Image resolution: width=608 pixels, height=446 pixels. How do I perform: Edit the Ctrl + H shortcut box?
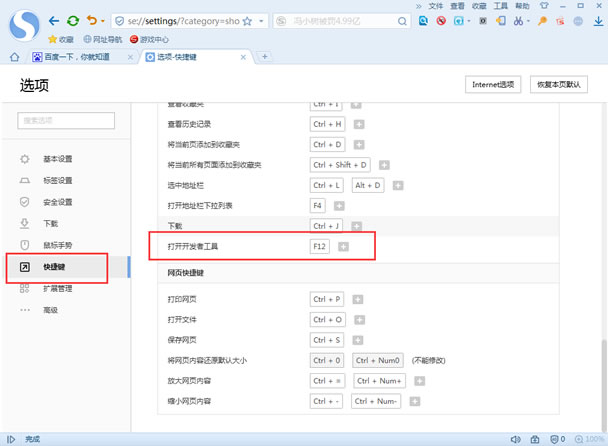pos(327,124)
